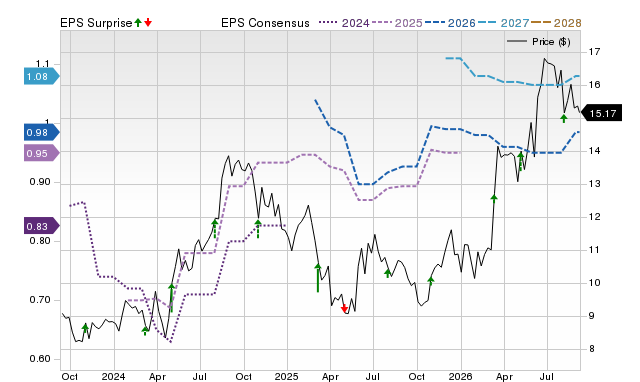This screenshot has height=382, width=640.
Task: Click the 0.60 EPS axis label
Action: click(x=40, y=359)
